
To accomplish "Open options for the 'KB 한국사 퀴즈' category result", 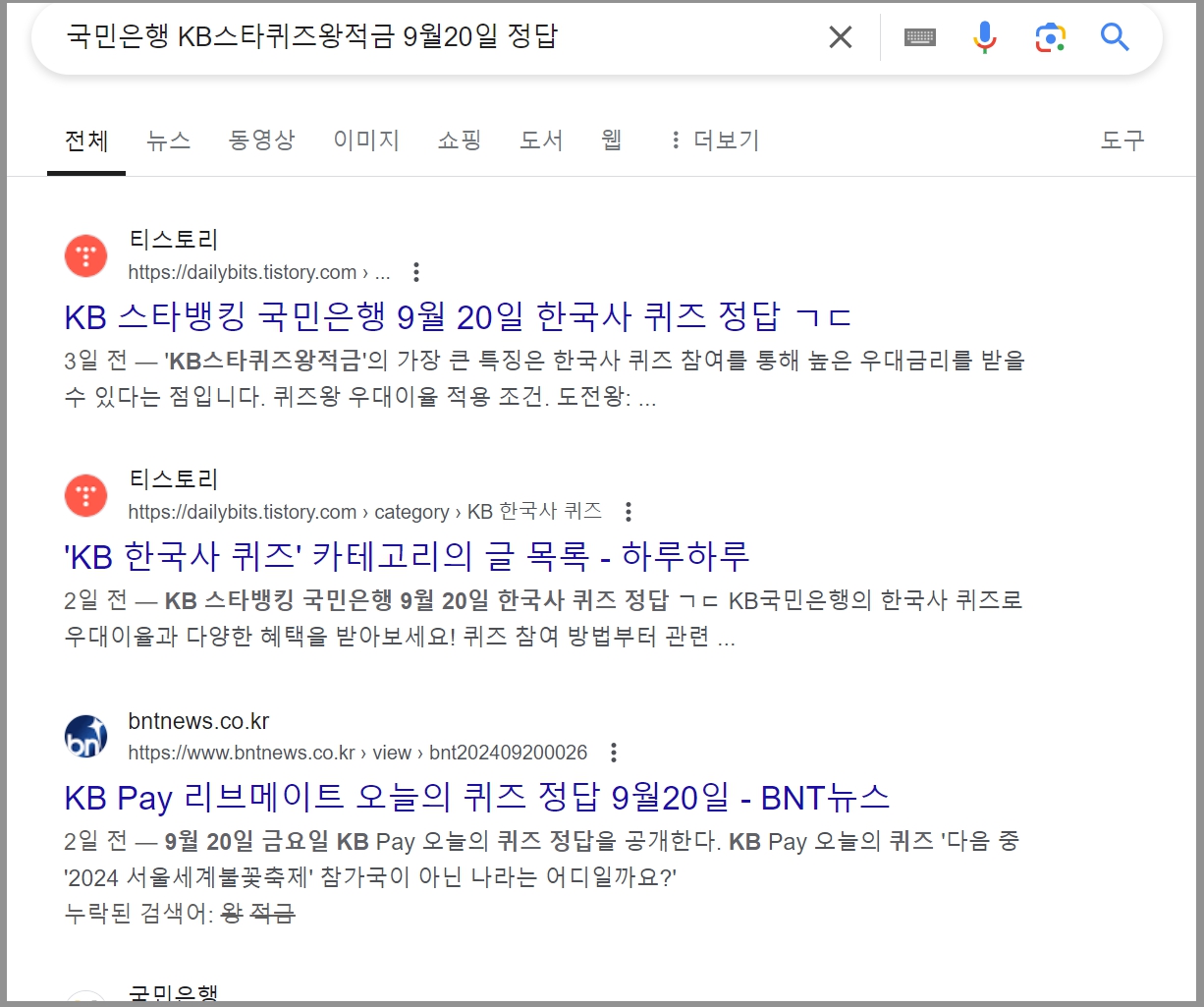I will pos(629,512).
